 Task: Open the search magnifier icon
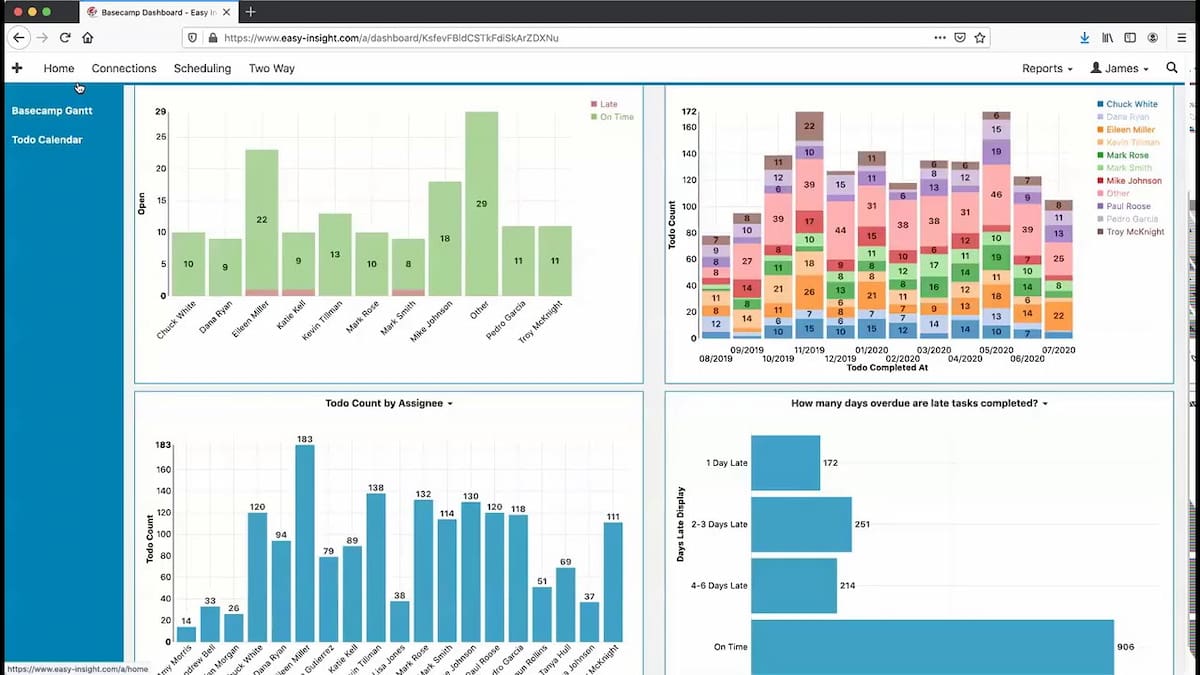1172,68
